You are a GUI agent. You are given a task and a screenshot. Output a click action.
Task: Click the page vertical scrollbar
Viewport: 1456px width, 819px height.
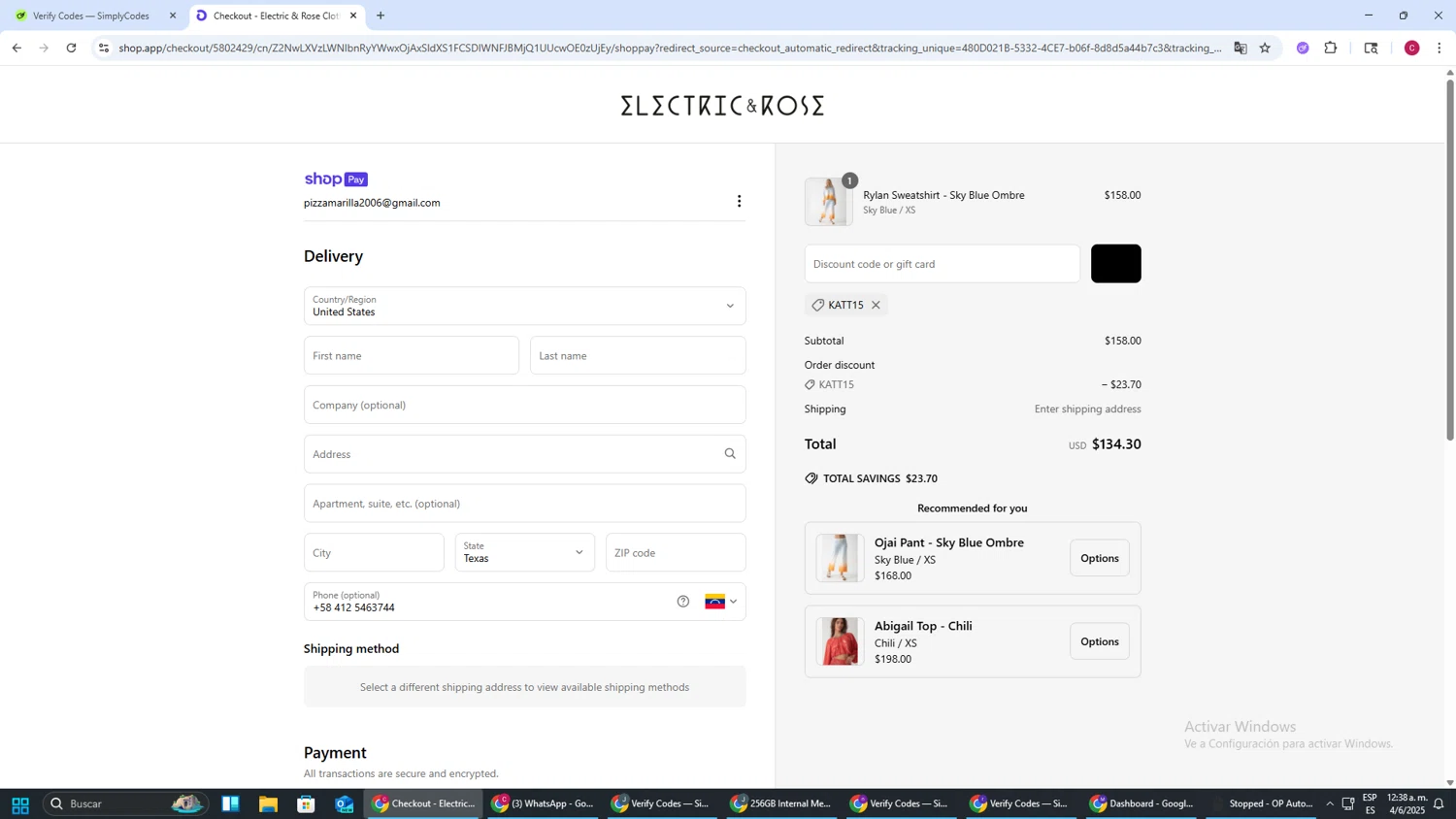tap(1450, 260)
